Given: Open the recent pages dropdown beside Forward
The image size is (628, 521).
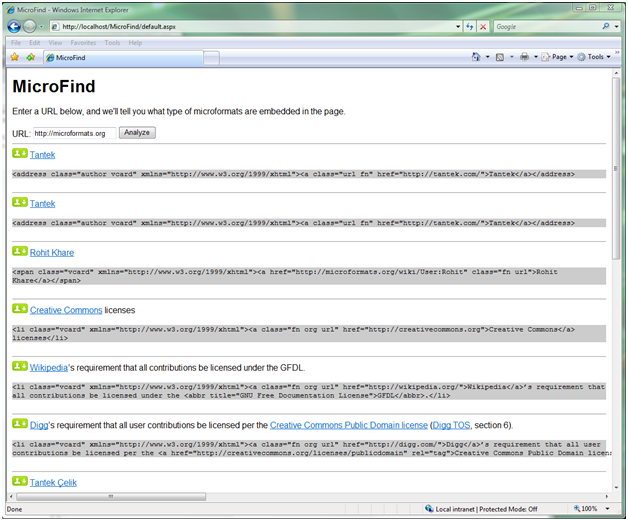Looking at the screenshot, I should (x=41, y=27).
